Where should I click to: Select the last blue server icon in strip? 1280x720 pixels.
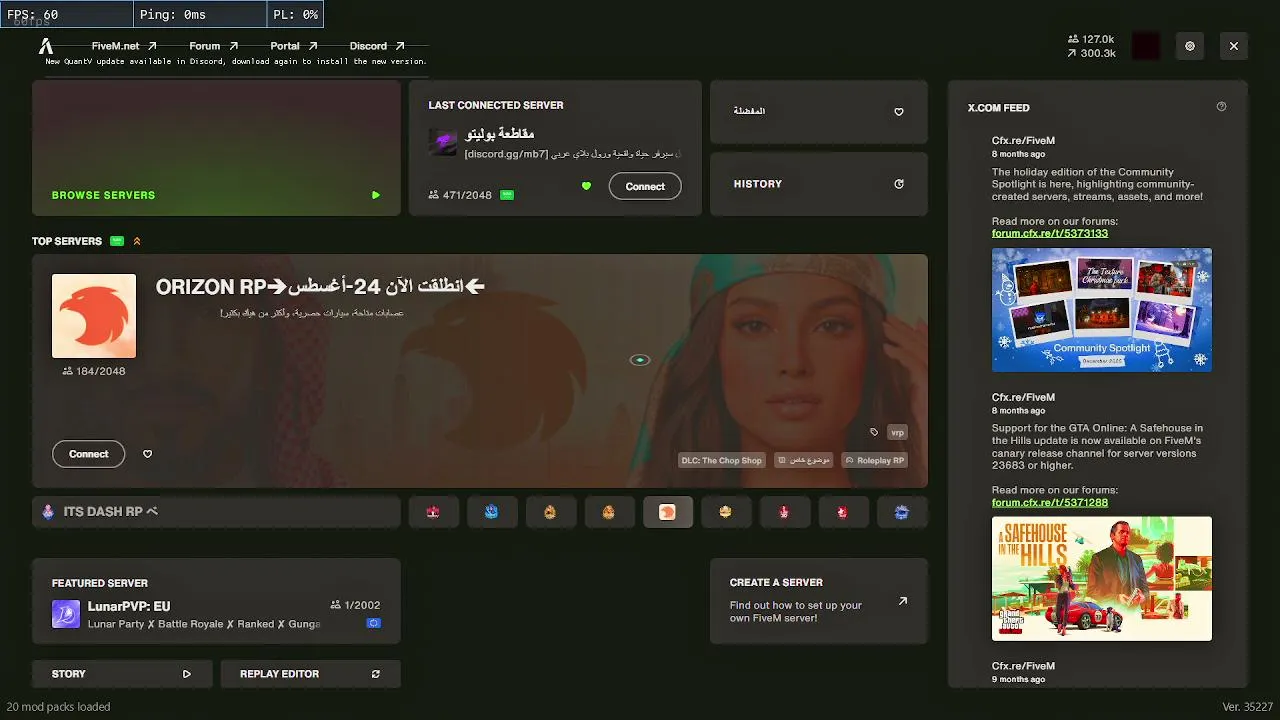901,512
